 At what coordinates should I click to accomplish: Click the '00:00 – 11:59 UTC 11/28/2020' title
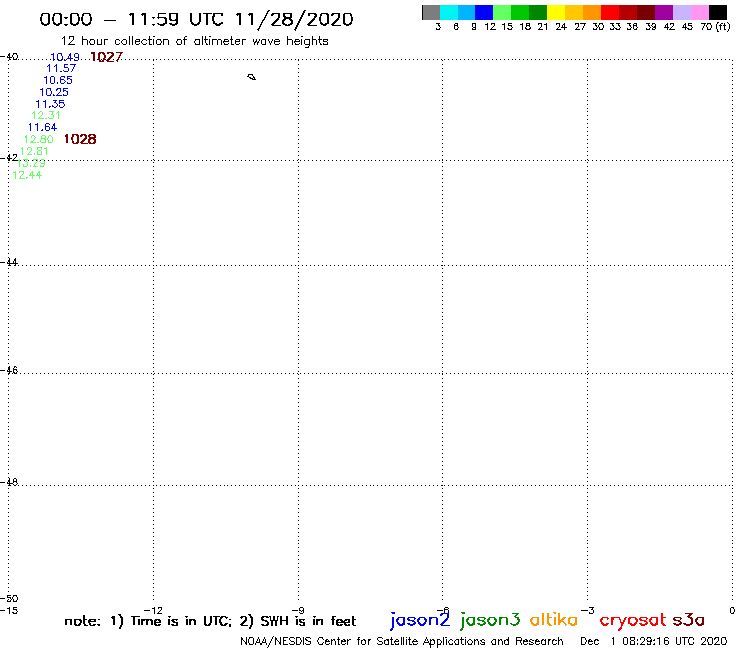point(196,19)
